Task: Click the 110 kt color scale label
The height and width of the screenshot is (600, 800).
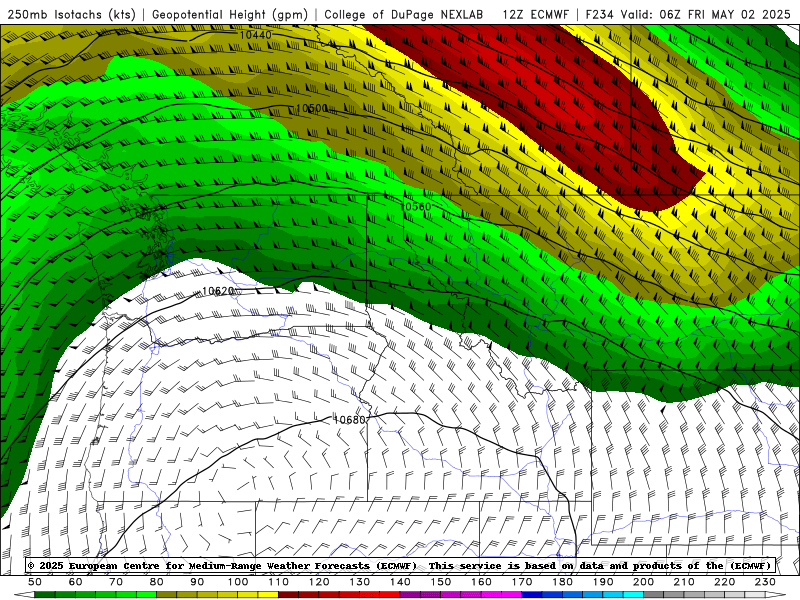Action: [279, 582]
